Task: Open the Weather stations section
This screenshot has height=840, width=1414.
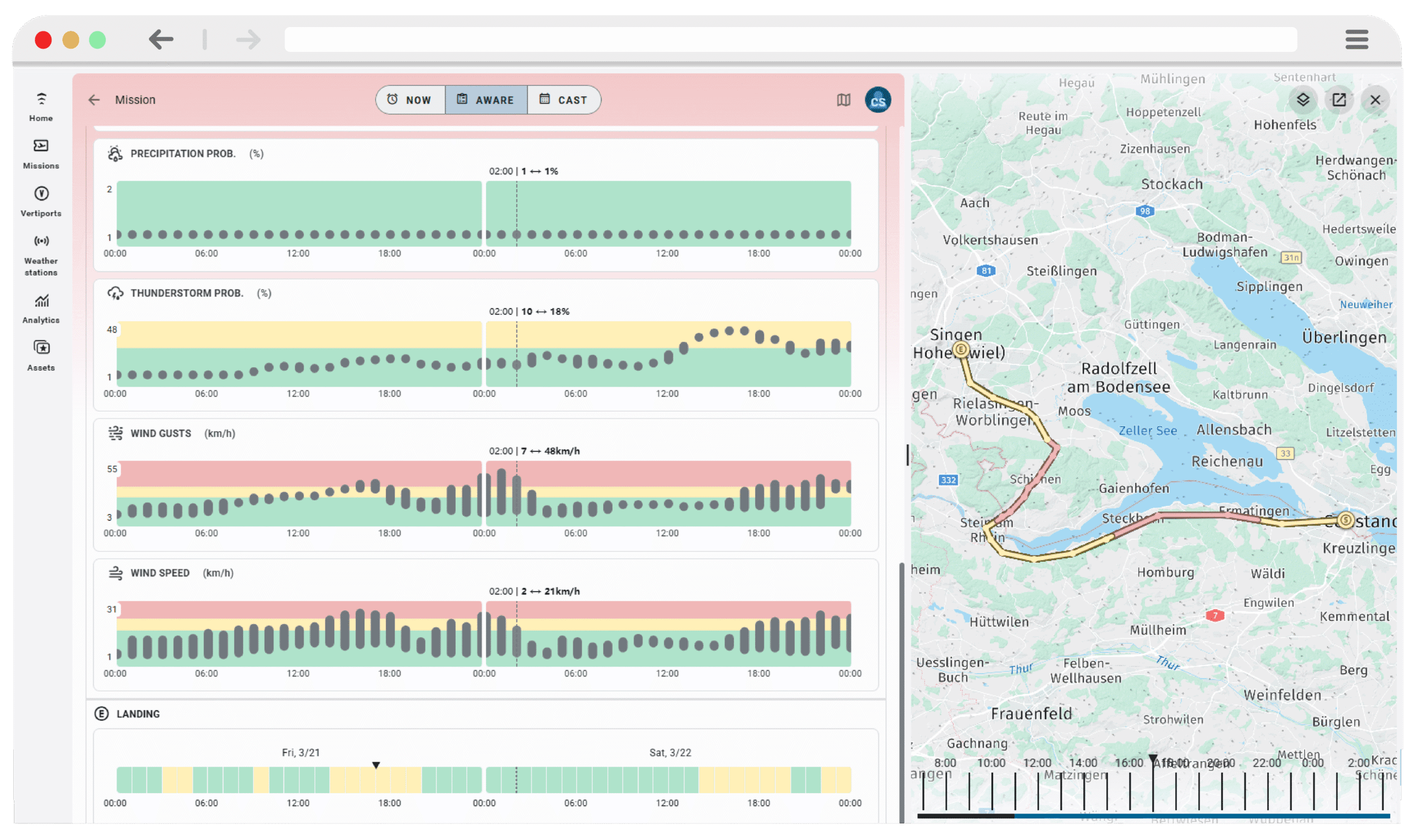Action: click(40, 253)
